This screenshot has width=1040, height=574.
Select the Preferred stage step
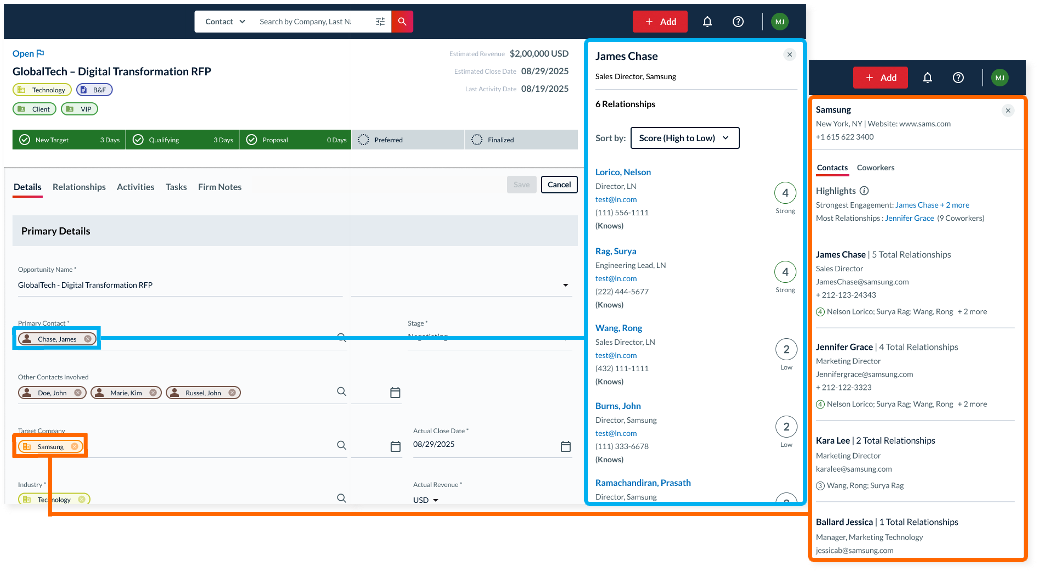tap(408, 140)
